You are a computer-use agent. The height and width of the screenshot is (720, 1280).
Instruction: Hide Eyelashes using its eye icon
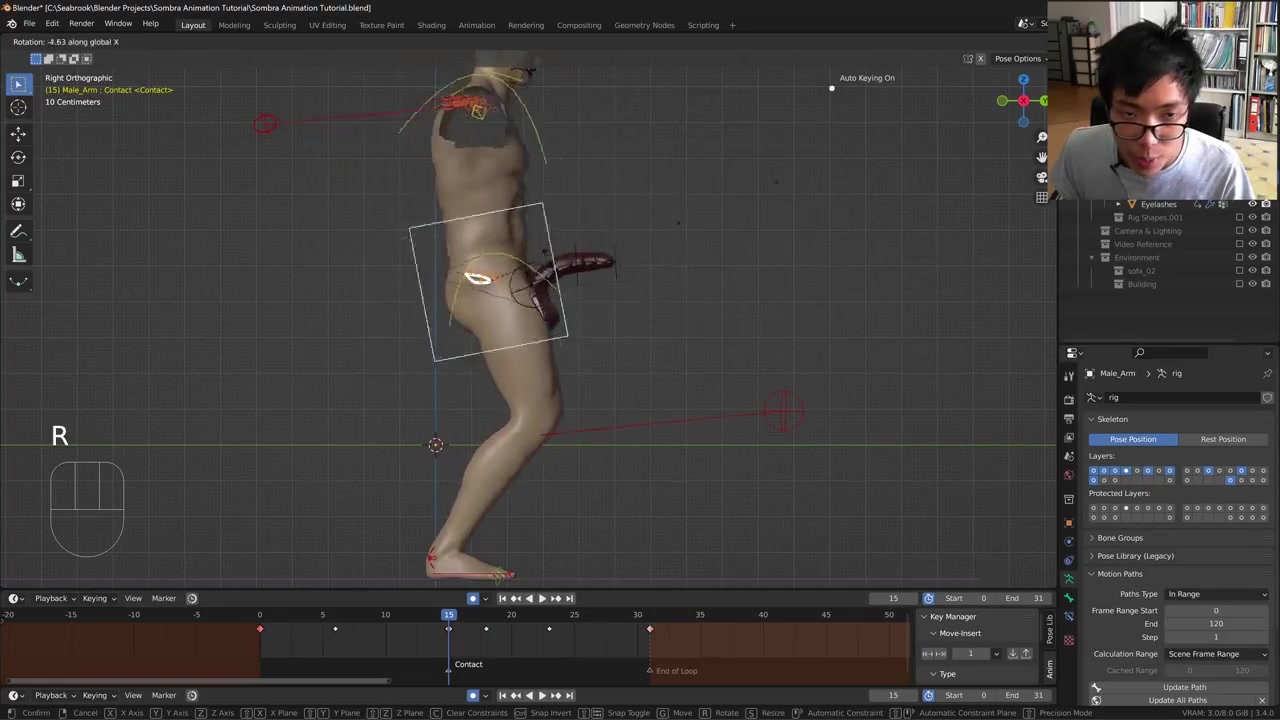click(x=1252, y=204)
